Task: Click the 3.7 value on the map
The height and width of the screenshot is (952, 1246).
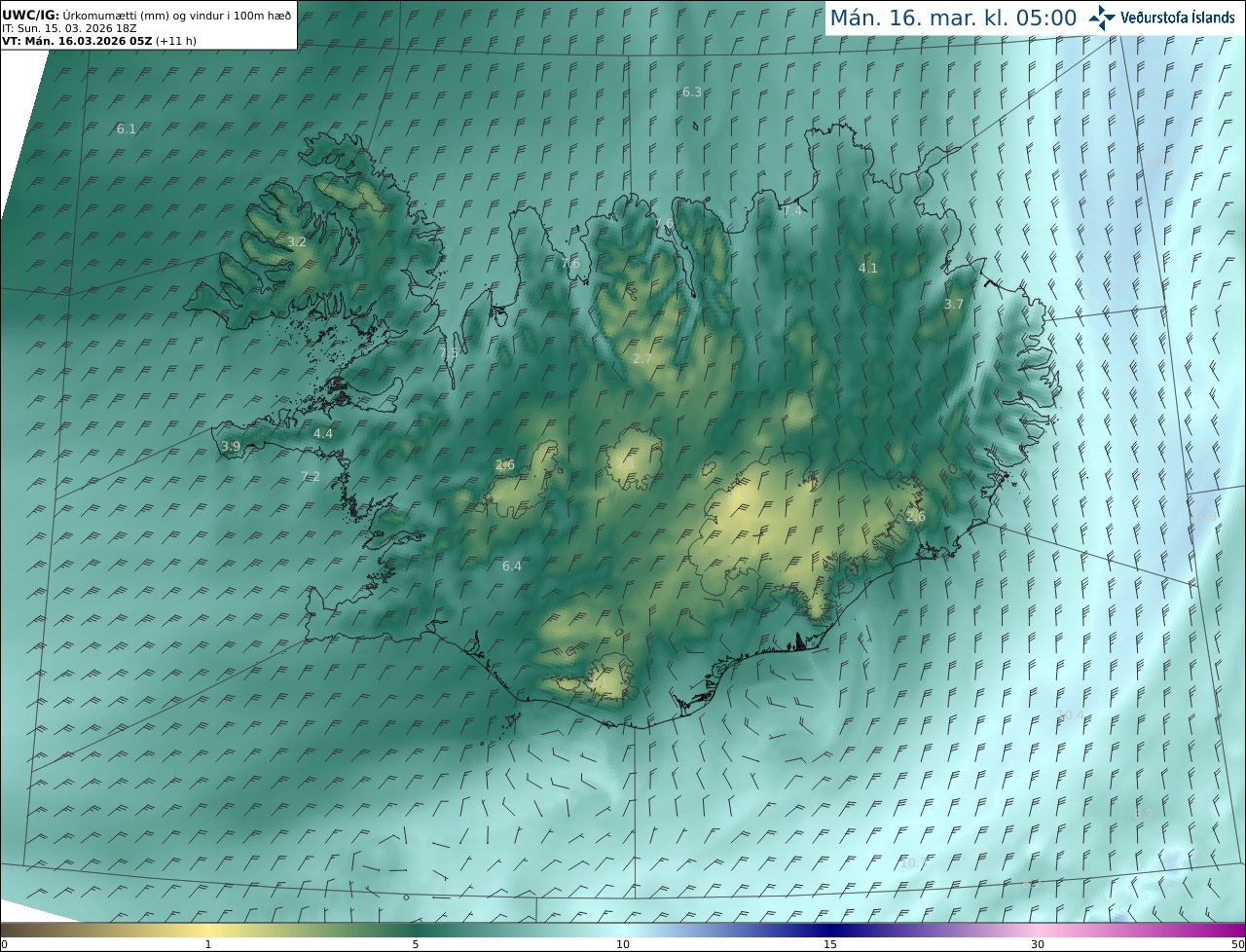Action: (954, 305)
